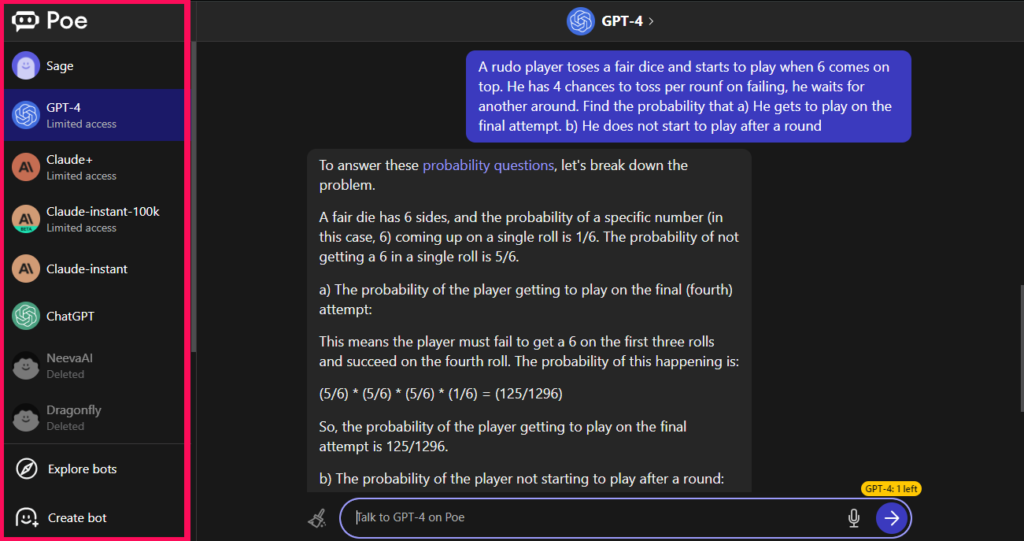Clear context with the broom icon
1024x541 pixels.
click(x=317, y=519)
